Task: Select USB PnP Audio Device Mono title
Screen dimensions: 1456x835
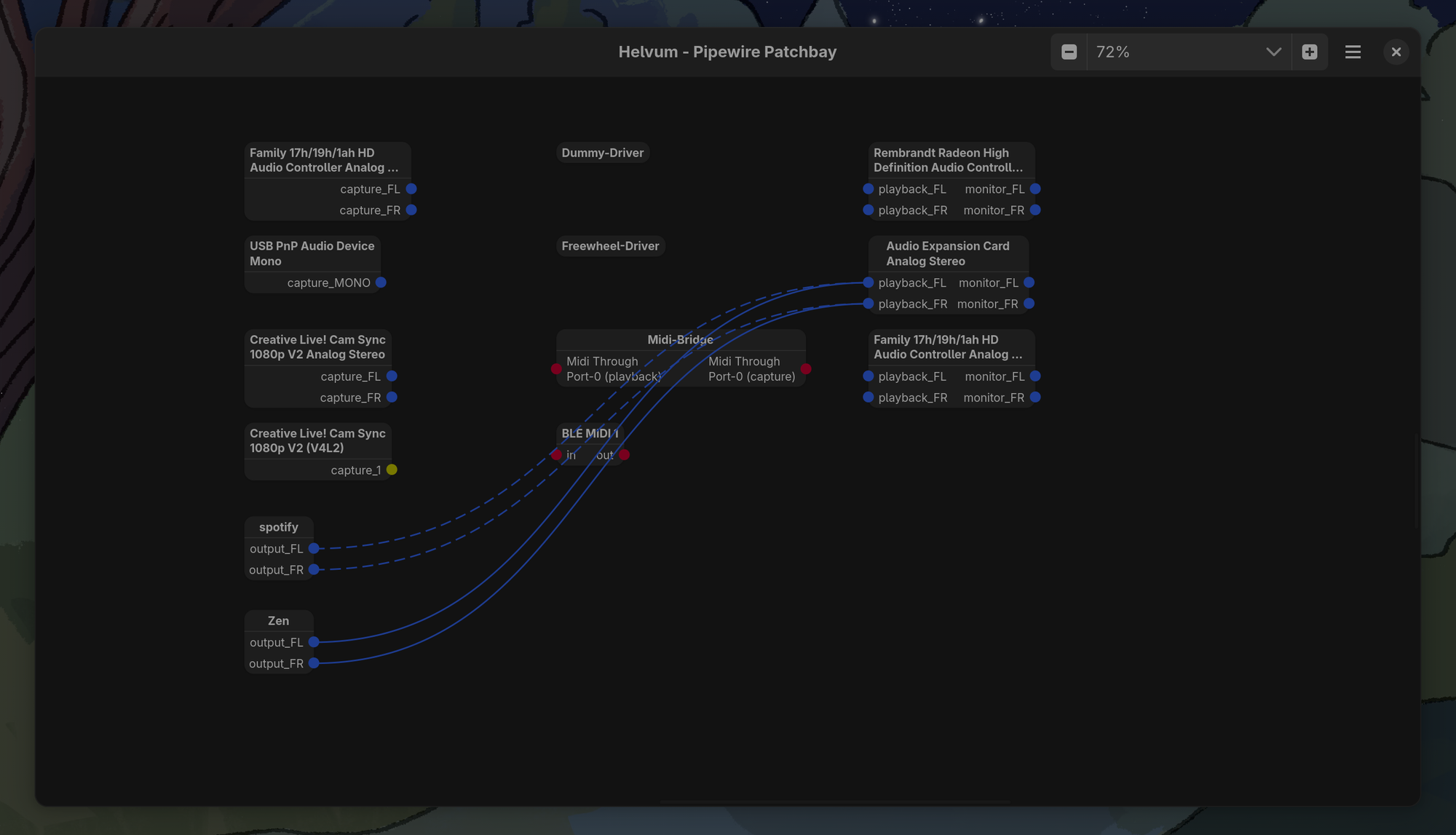Action: 312,253
